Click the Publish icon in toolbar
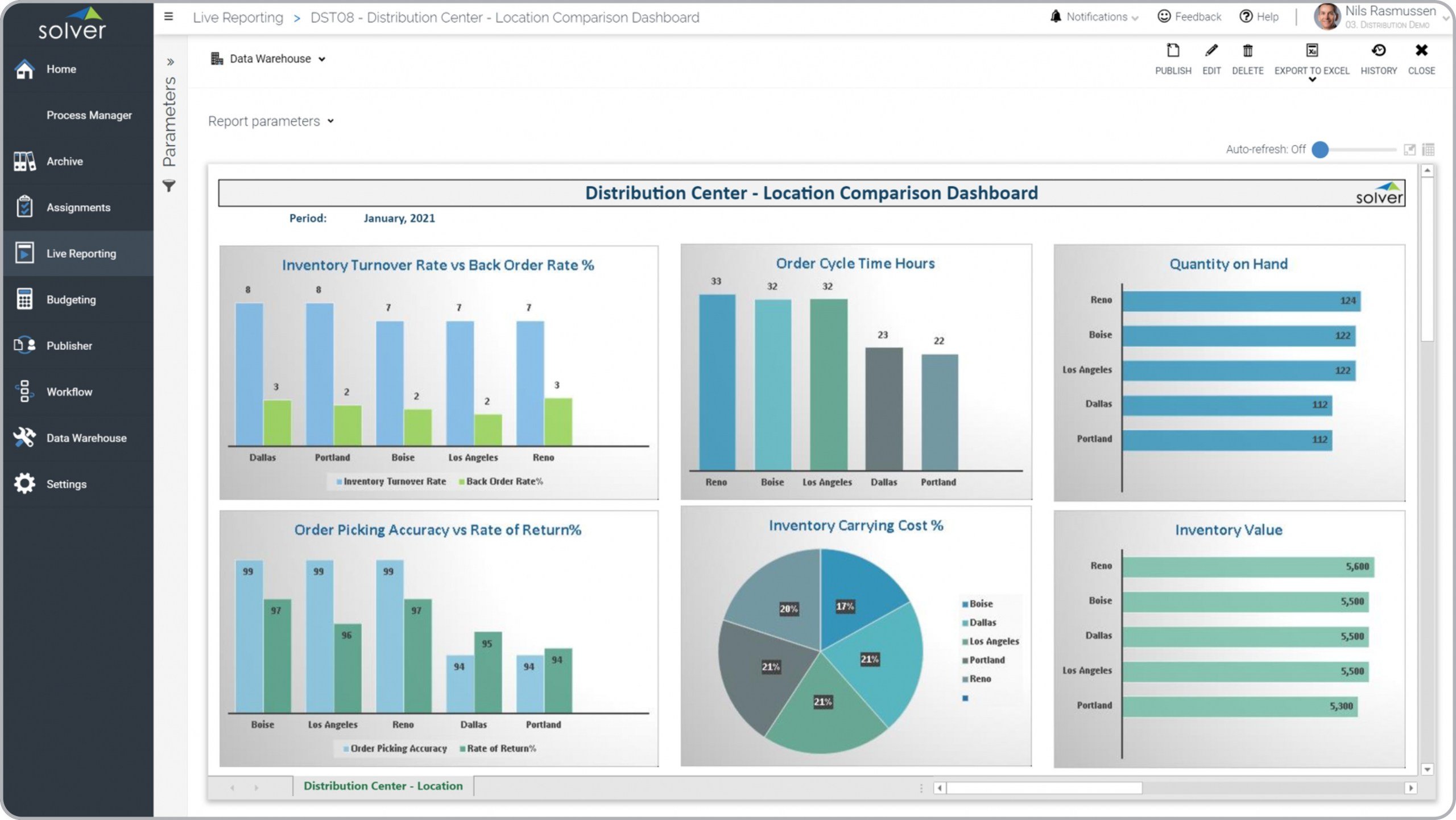This screenshot has height=820, width=1456. tap(1173, 51)
